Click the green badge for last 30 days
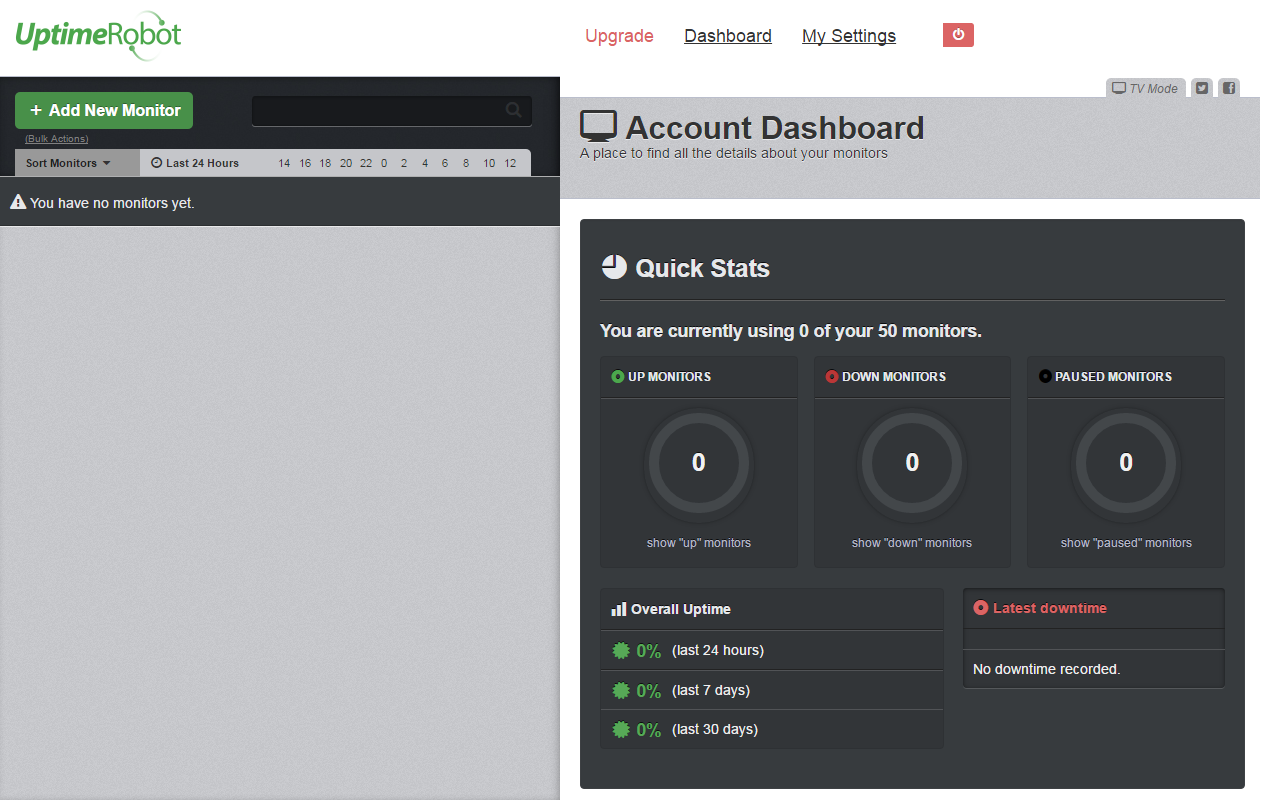The height and width of the screenshot is (800, 1280). [x=621, y=729]
